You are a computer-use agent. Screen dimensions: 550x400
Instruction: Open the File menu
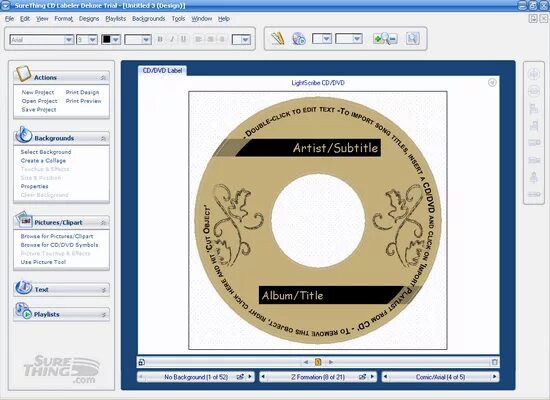point(9,19)
